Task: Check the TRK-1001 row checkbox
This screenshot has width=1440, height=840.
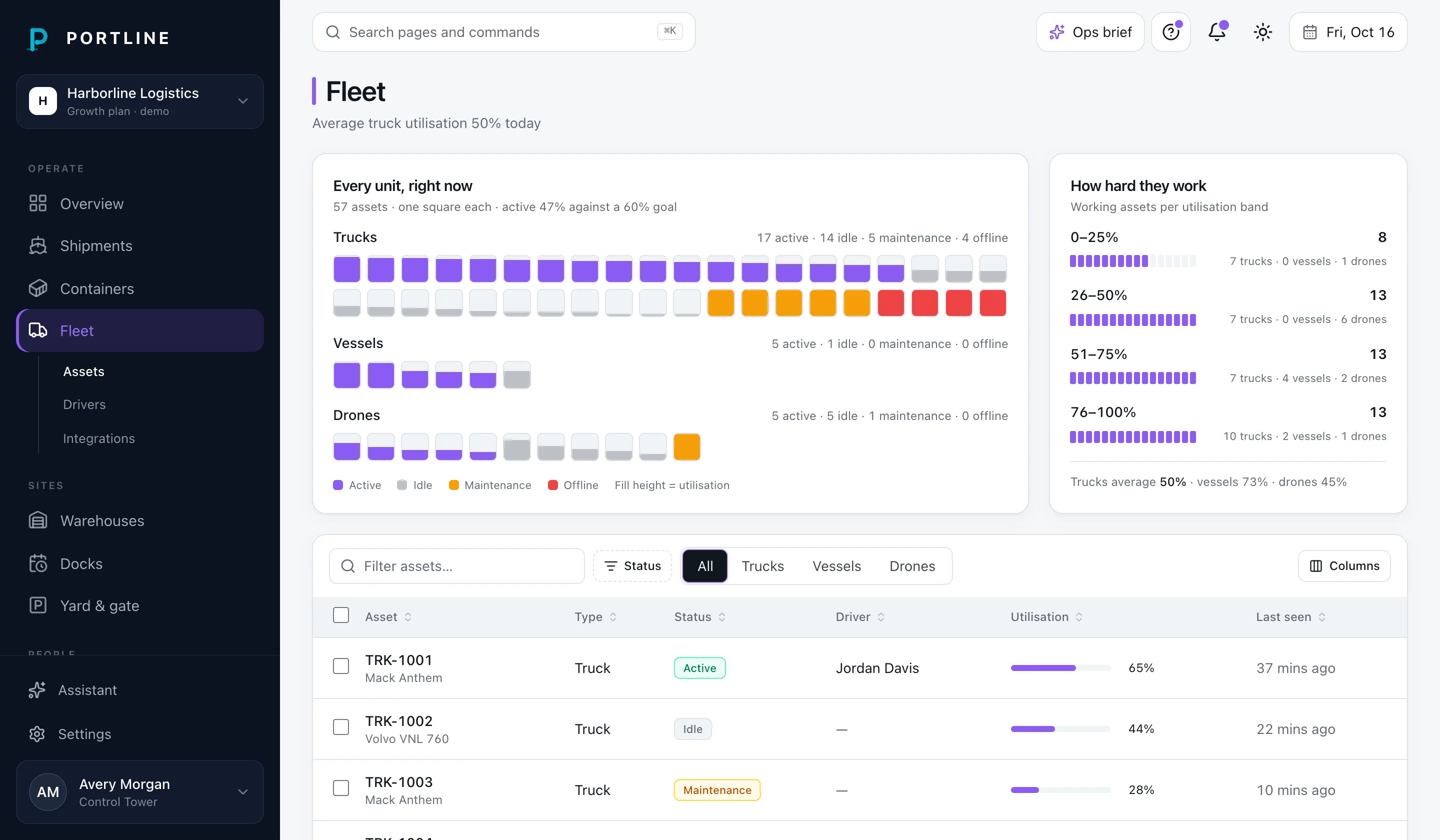Action: pos(341,665)
